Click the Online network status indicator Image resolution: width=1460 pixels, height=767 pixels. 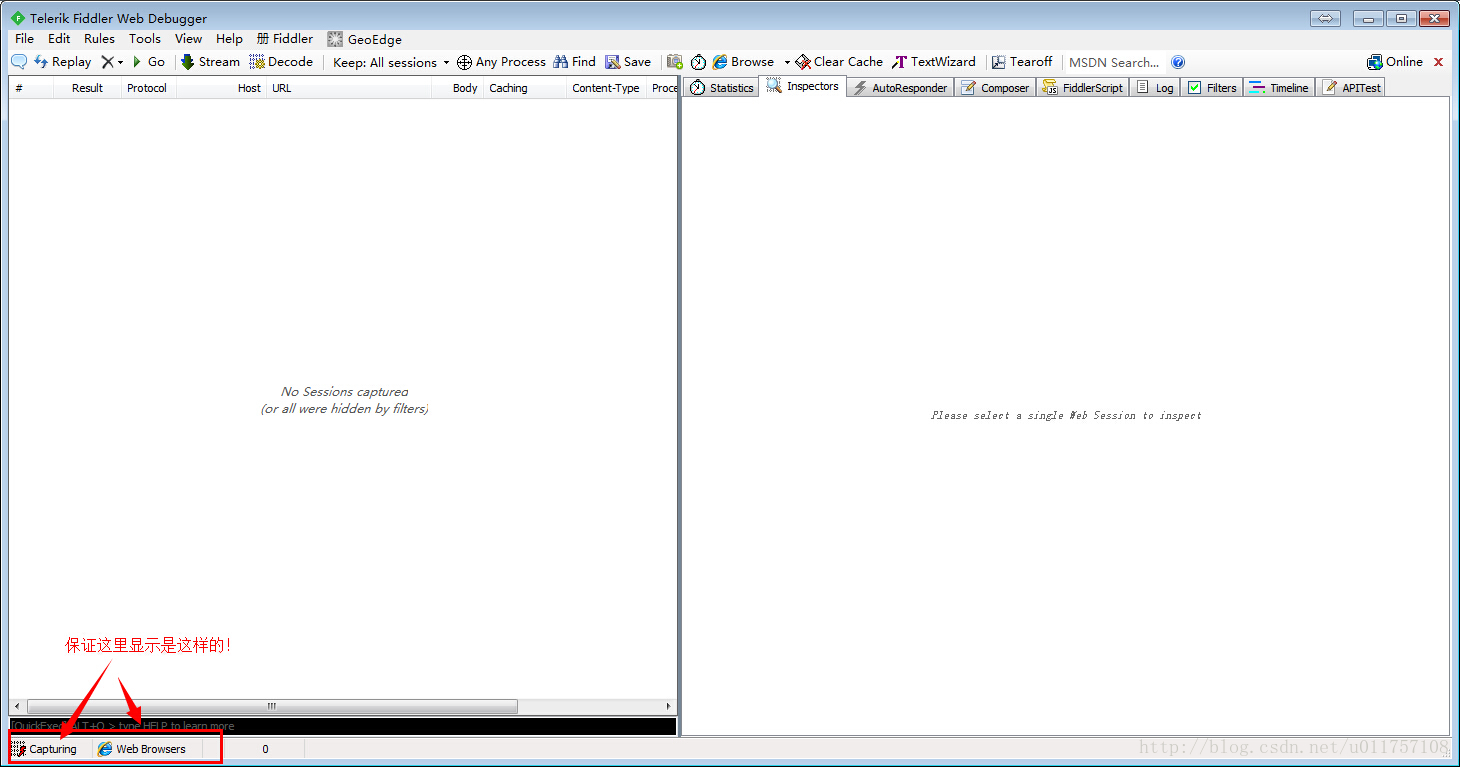[x=1394, y=62]
